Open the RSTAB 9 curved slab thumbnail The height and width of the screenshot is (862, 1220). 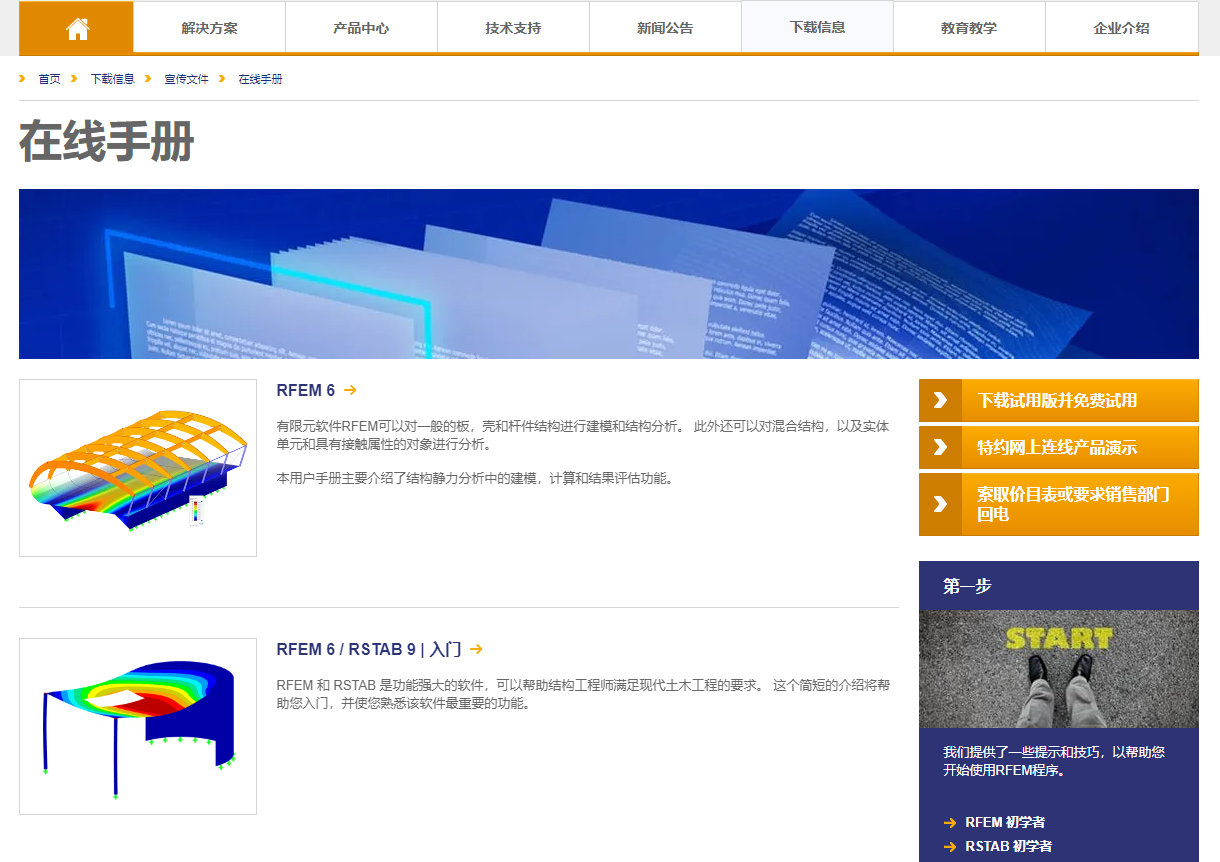click(x=138, y=727)
